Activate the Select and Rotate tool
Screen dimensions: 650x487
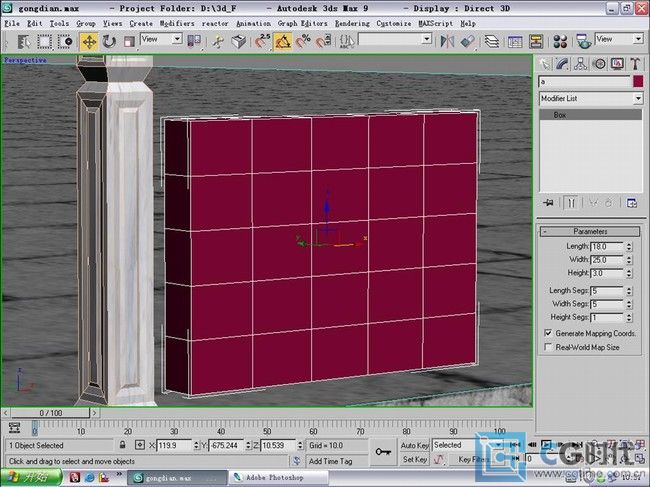pos(109,41)
